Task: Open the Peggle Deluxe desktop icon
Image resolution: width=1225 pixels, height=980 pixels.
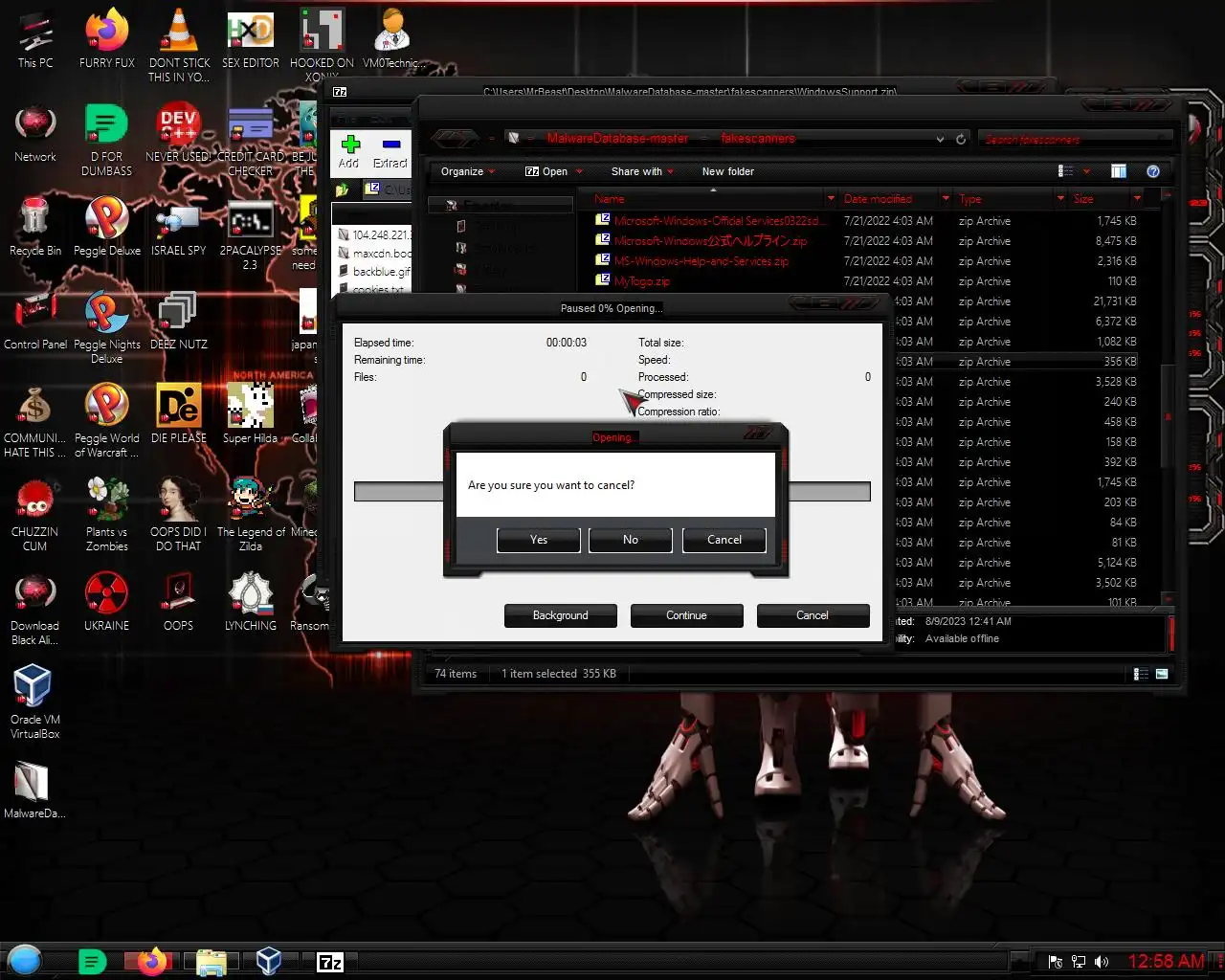Action: click(x=107, y=228)
